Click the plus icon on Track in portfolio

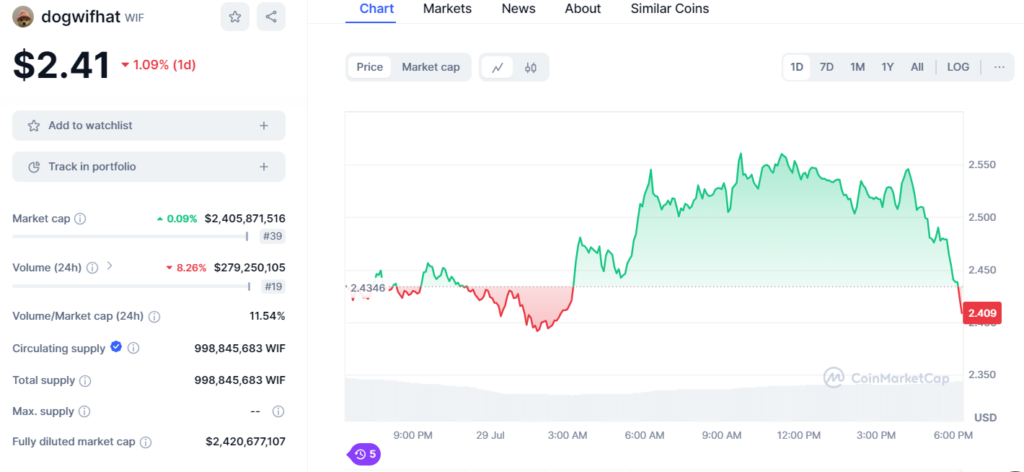pyautogui.click(x=264, y=166)
